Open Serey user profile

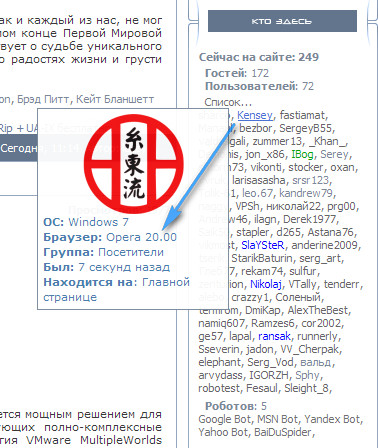[x=334, y=154]
